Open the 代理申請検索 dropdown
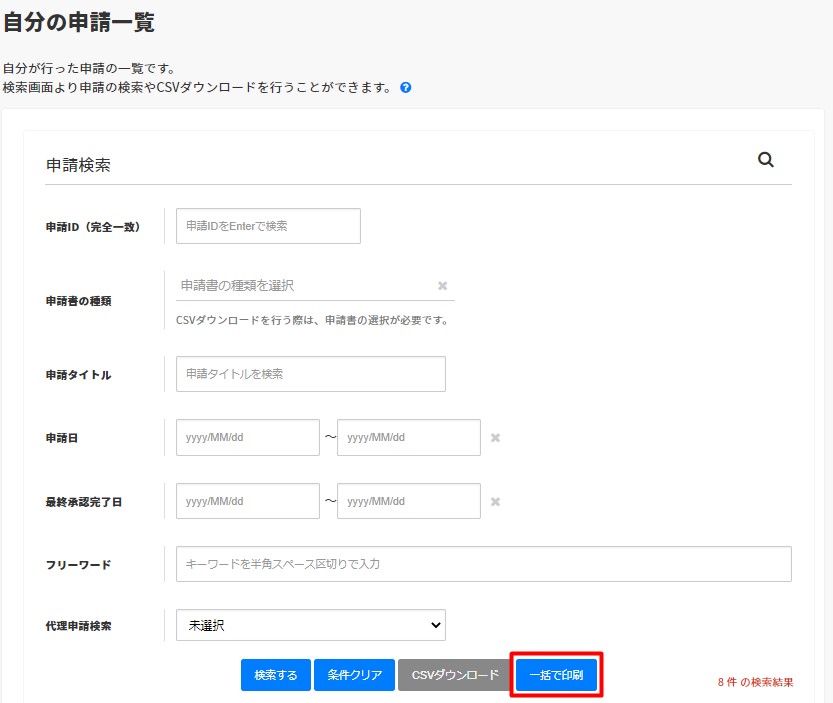The width and height of the screenshot is (833, 703). point(310,625)
